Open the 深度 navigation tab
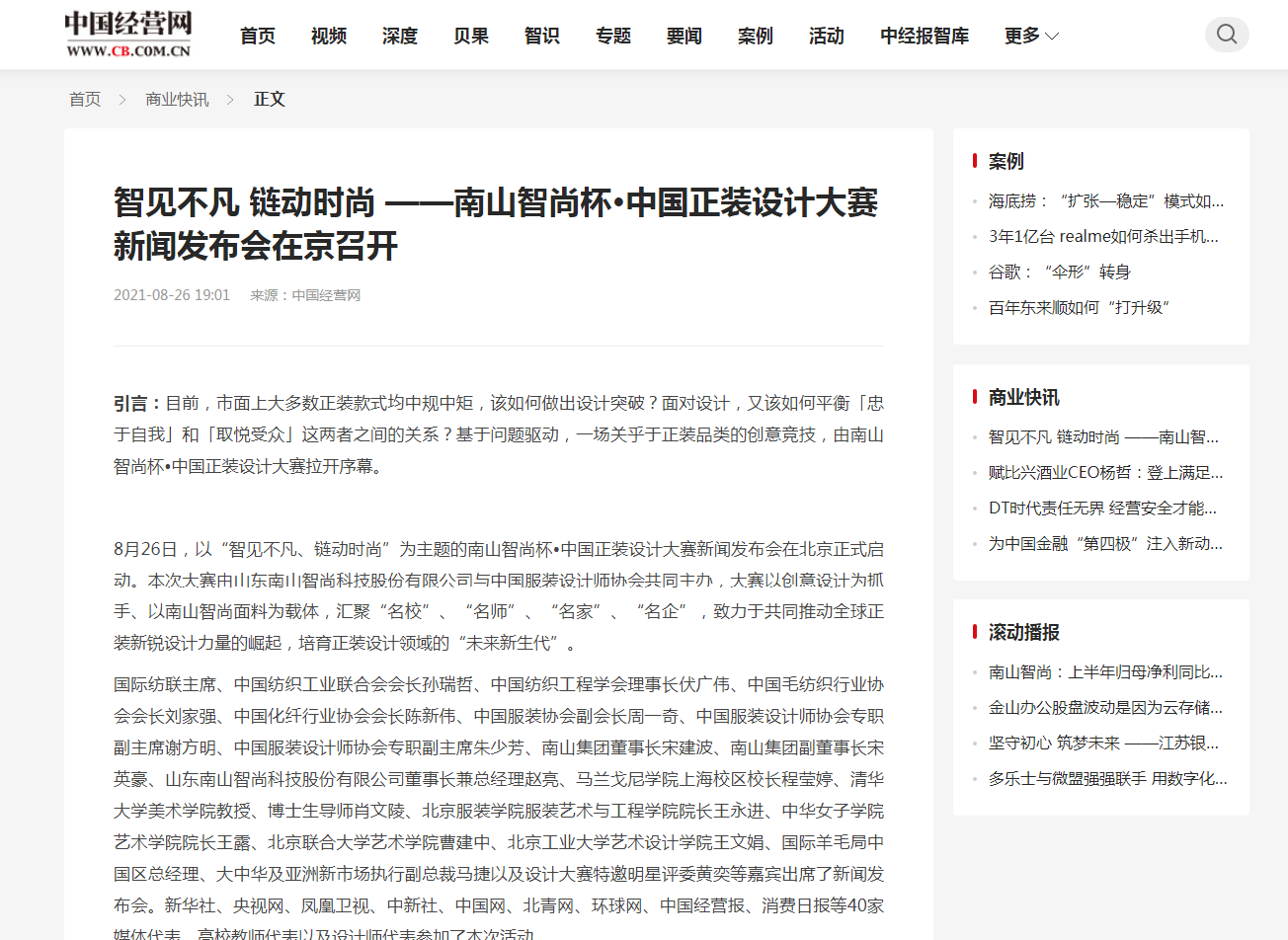This screenshot has height=940, width=1288. 400,37
